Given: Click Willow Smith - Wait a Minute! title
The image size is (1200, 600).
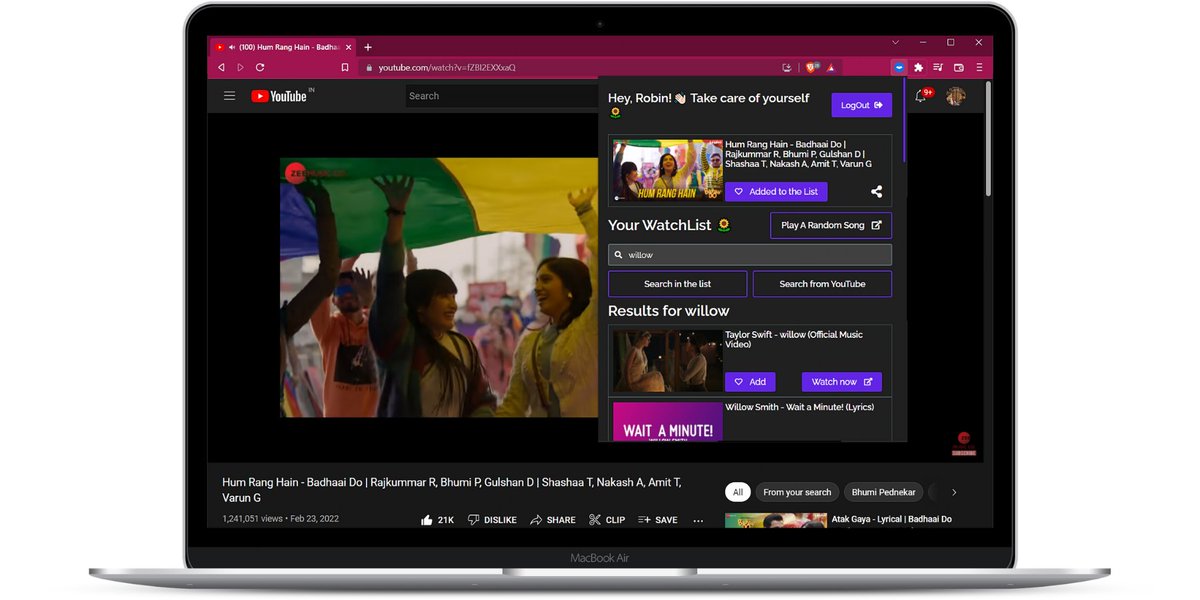Looking at the screenshot, I should pos(800,407).
